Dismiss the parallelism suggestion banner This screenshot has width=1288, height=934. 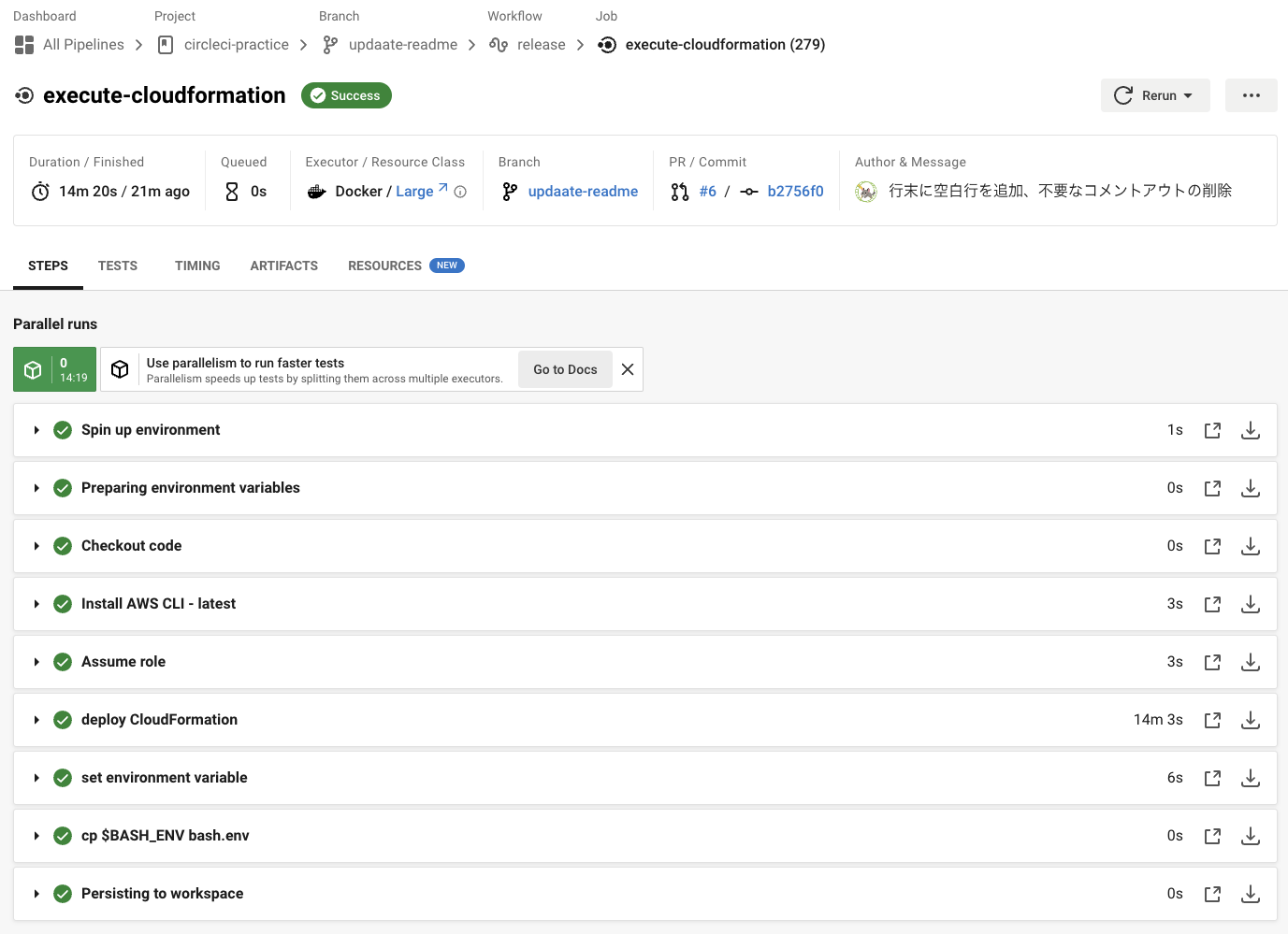pos(627,368)
